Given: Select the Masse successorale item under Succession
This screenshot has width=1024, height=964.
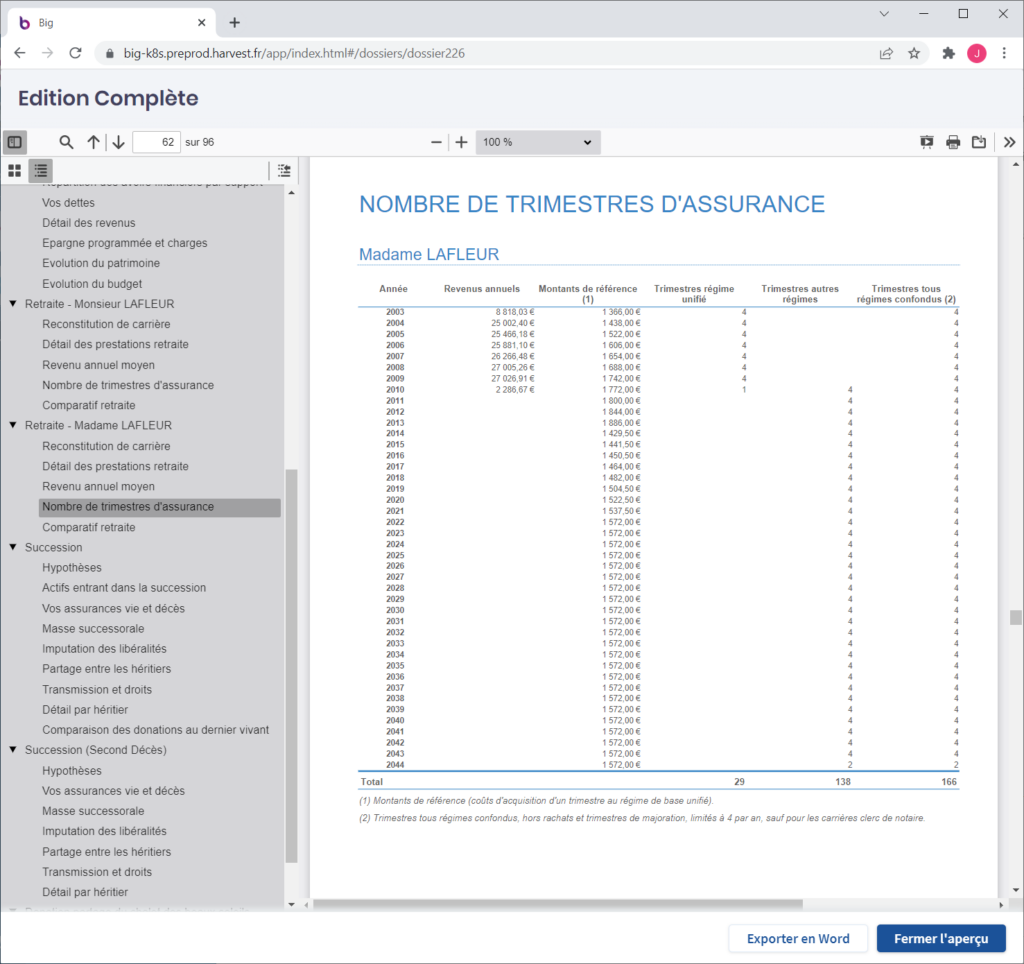Looking at the screenshot, I should click(x=93, y=629).
